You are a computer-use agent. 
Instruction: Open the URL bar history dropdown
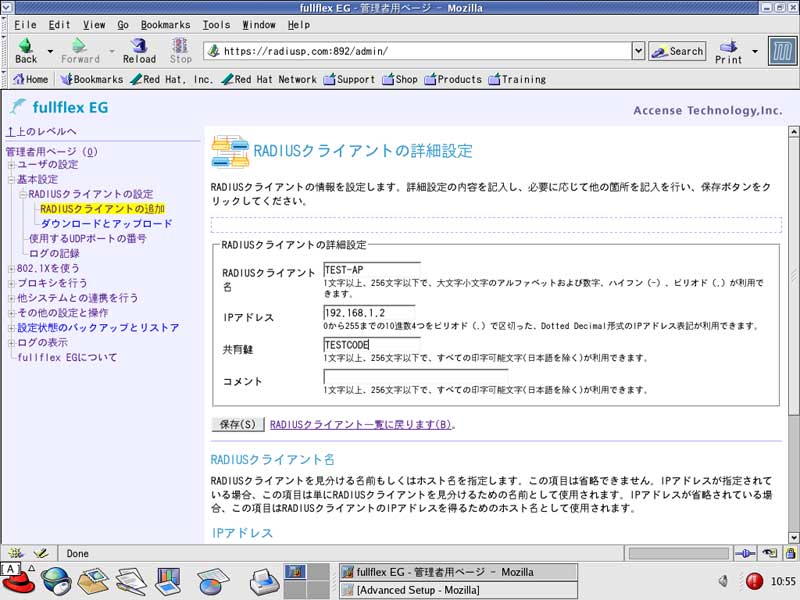point(638,51)
